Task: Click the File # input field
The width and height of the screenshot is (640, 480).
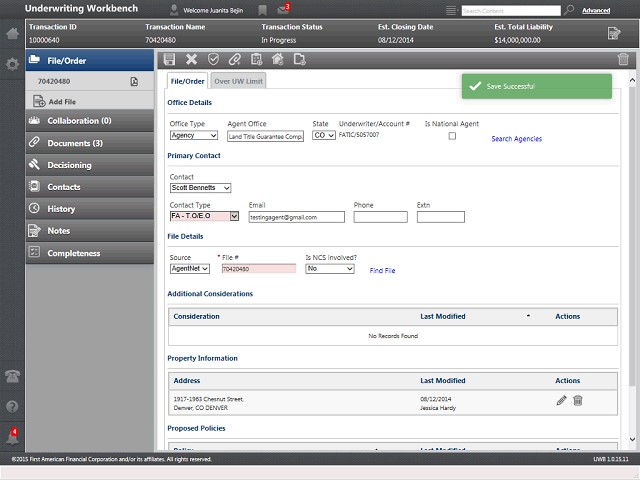Action: (259, 269)
